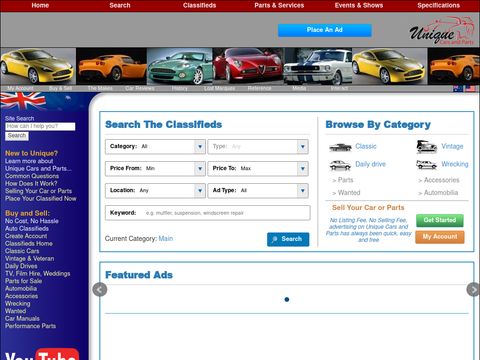480x360 pixels.
Task: Open the Ad Type dropdown
Action: point(258,191)
